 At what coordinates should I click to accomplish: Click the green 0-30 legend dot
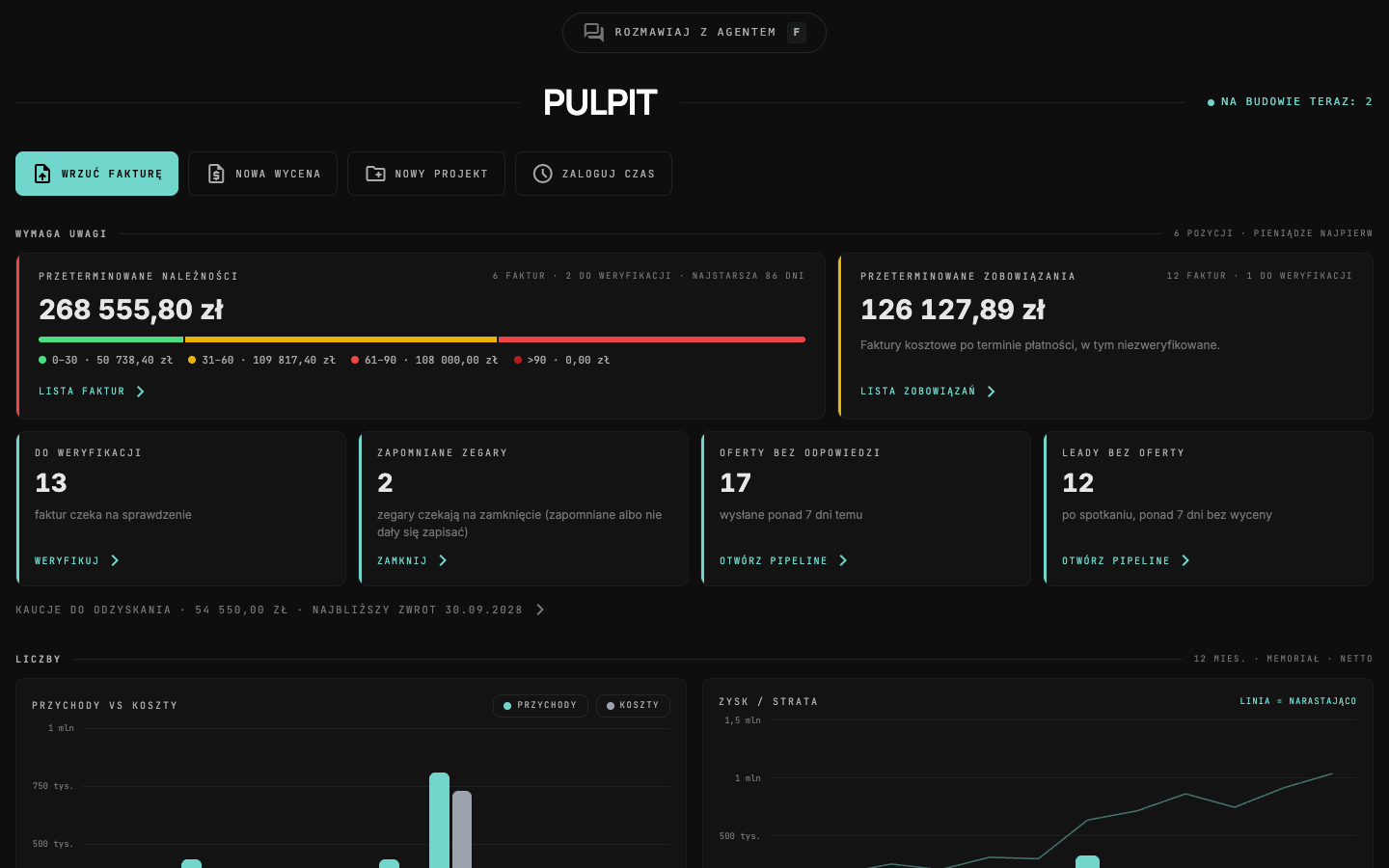(x=42, y=360)
